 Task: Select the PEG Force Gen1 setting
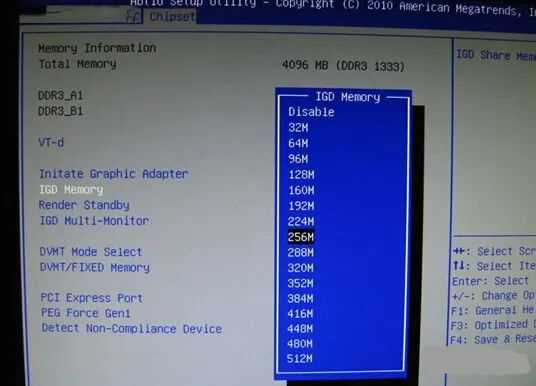[86, 313]
